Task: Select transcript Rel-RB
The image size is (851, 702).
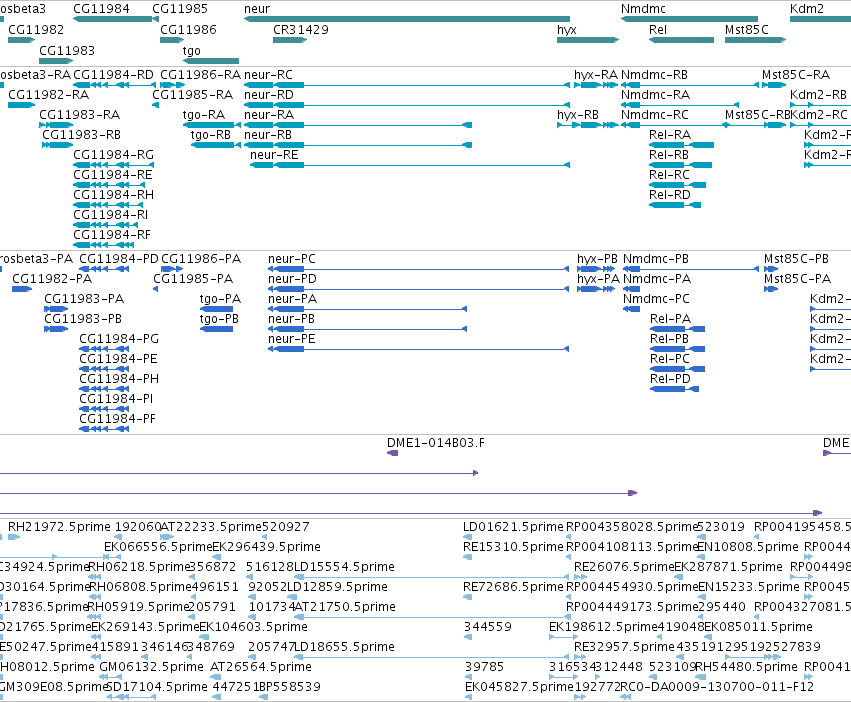Action: (x=681, y=165)
